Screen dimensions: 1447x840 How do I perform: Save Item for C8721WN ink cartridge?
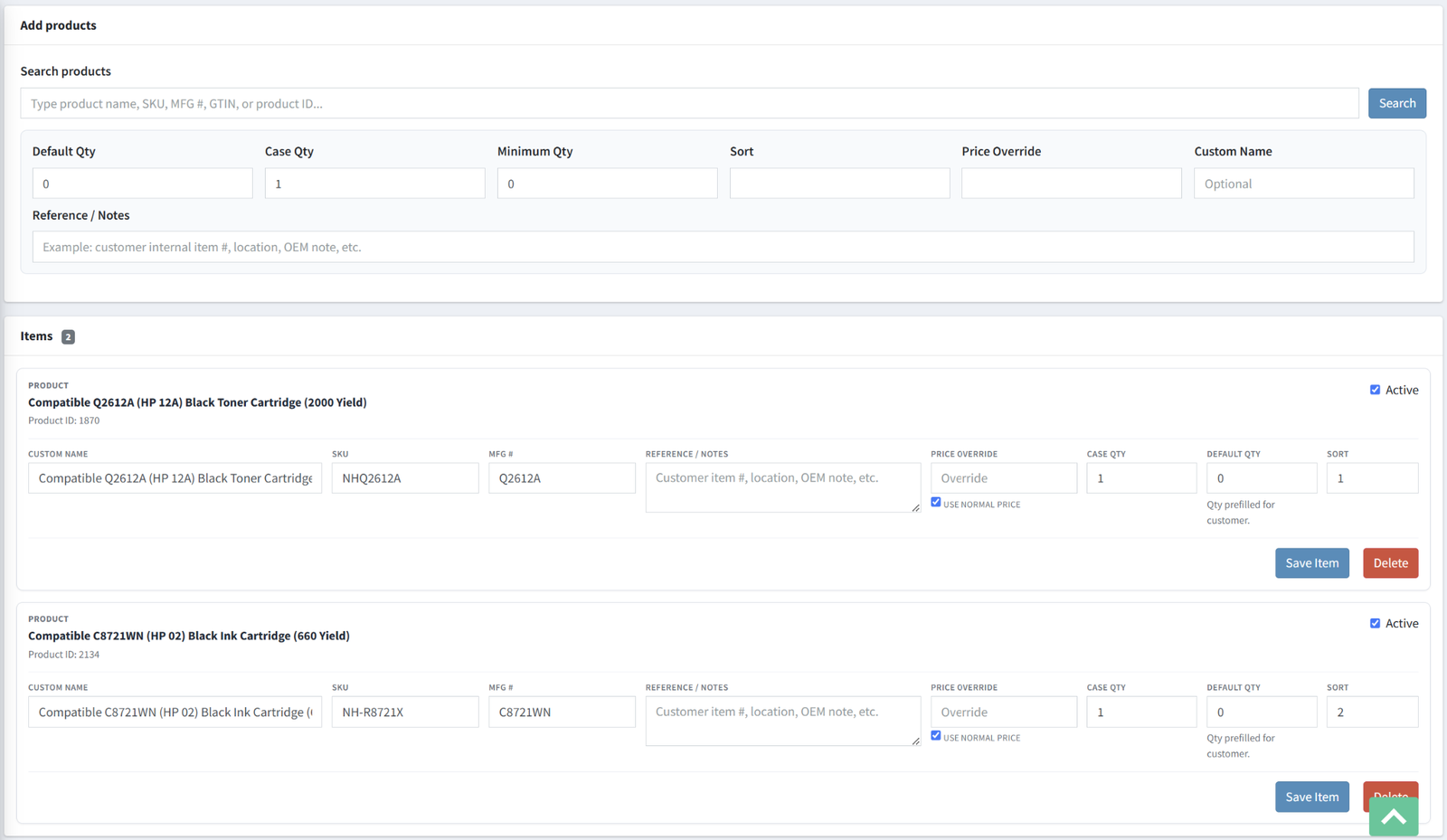1312,797
